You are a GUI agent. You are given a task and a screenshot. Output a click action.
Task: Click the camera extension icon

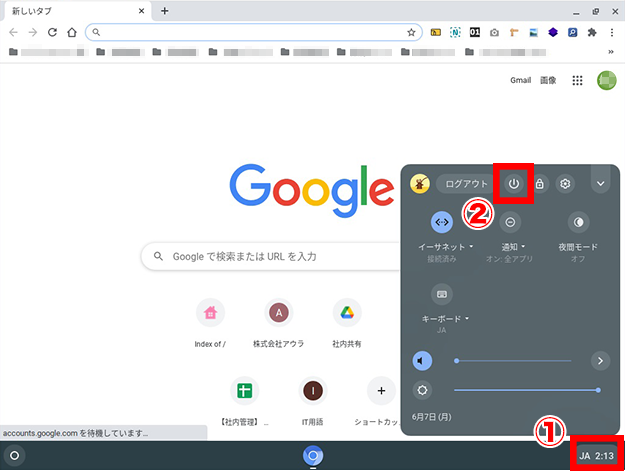(494, 32)
